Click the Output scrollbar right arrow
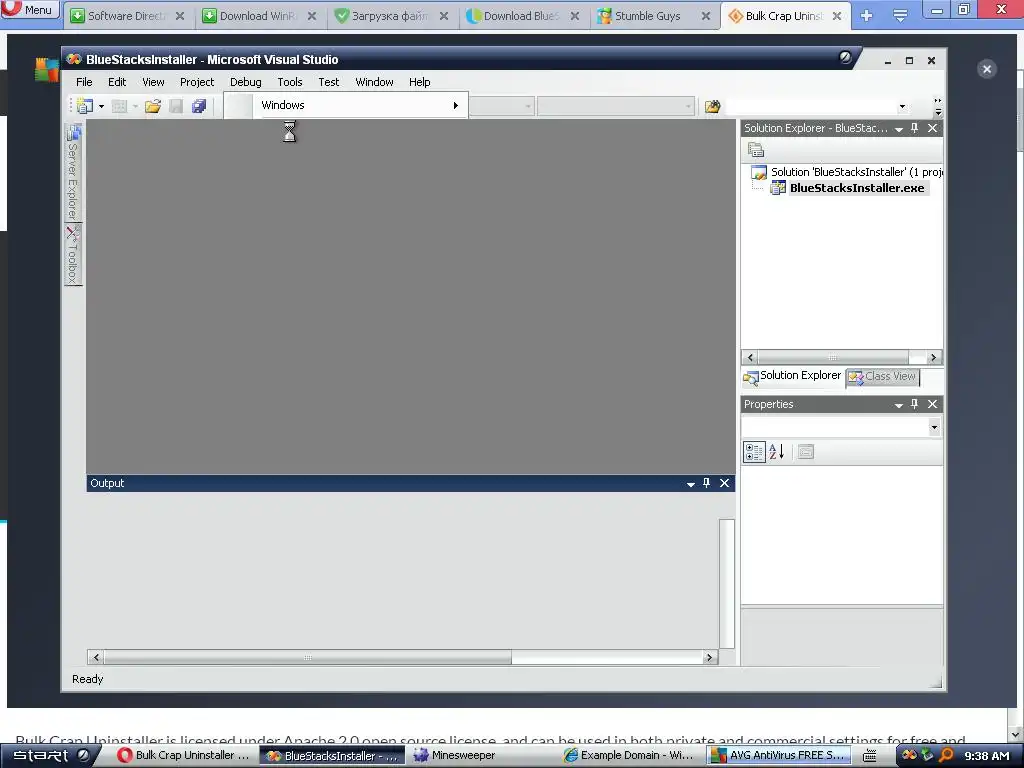Image resolution: width=1024 pixels, height=768 pixels. pyautogui.click(x=709, y=657)
